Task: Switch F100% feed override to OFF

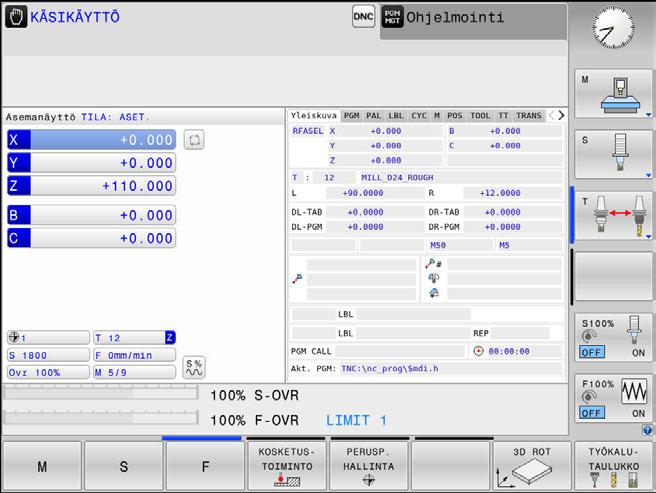Action: (x=592, y=413)
